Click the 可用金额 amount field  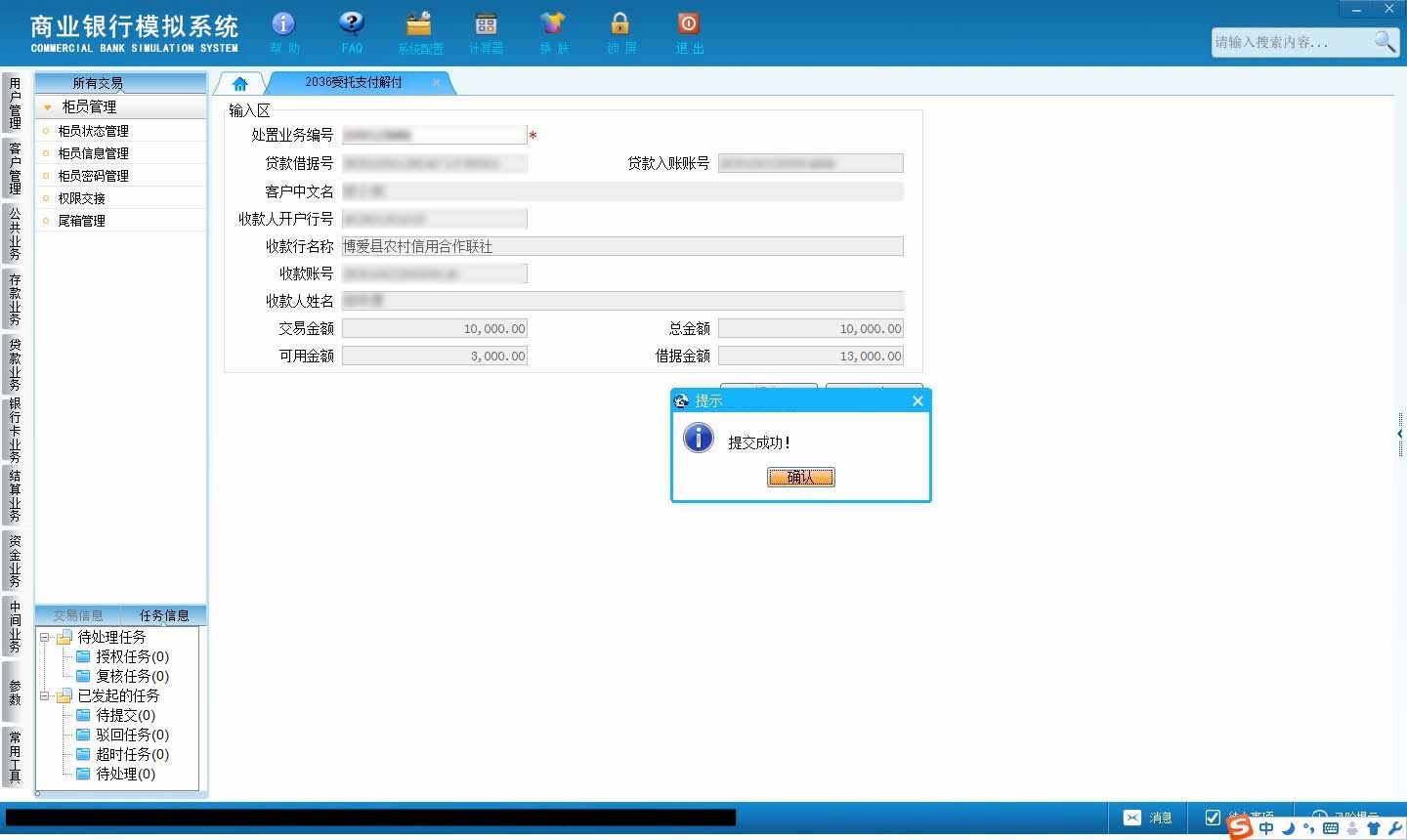[435, 356]
